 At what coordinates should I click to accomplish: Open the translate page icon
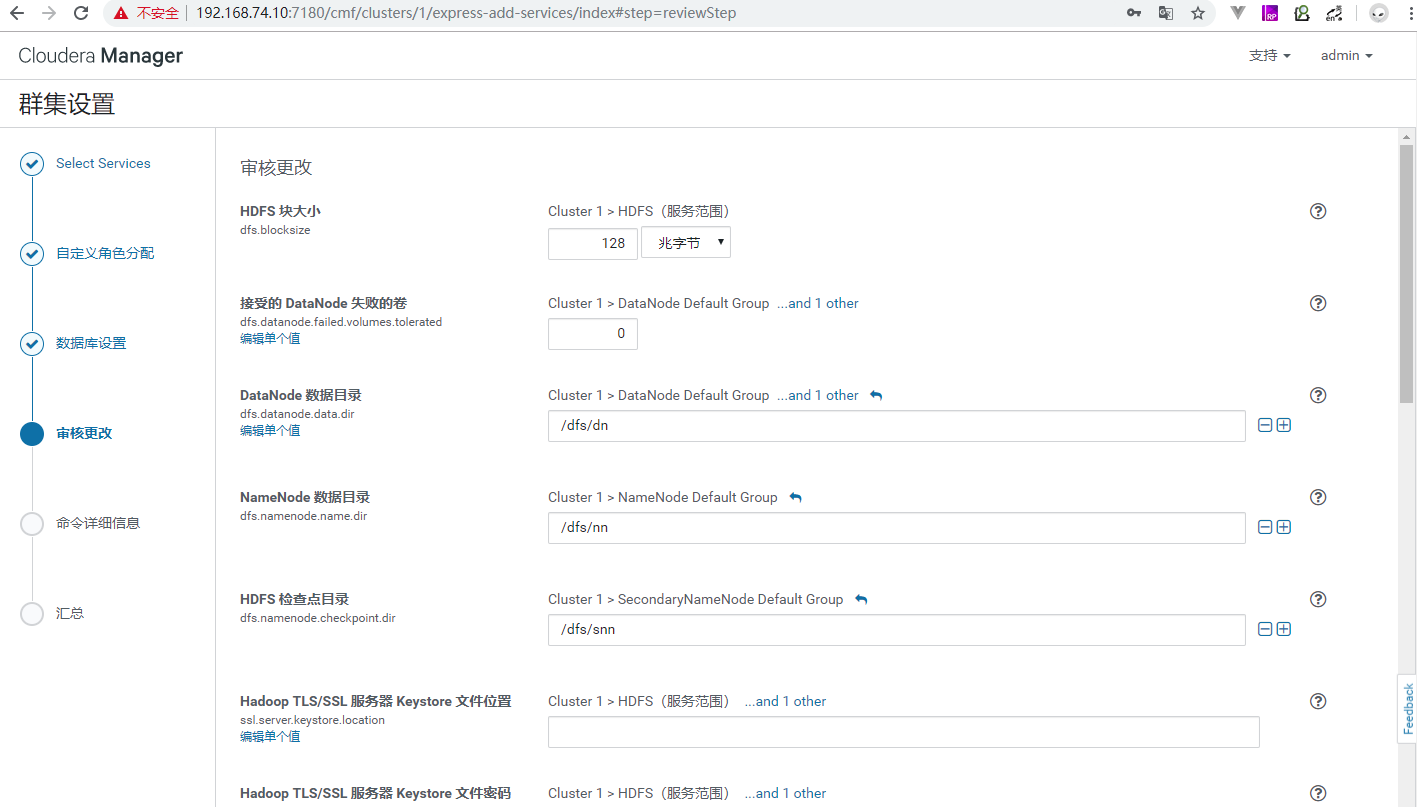[x=1166, y=13]
